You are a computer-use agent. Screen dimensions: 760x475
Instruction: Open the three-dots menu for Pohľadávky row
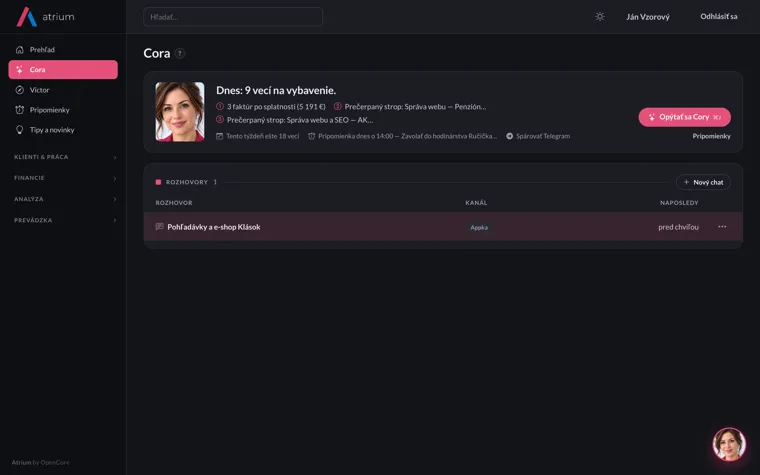click(x=722, y=226)
